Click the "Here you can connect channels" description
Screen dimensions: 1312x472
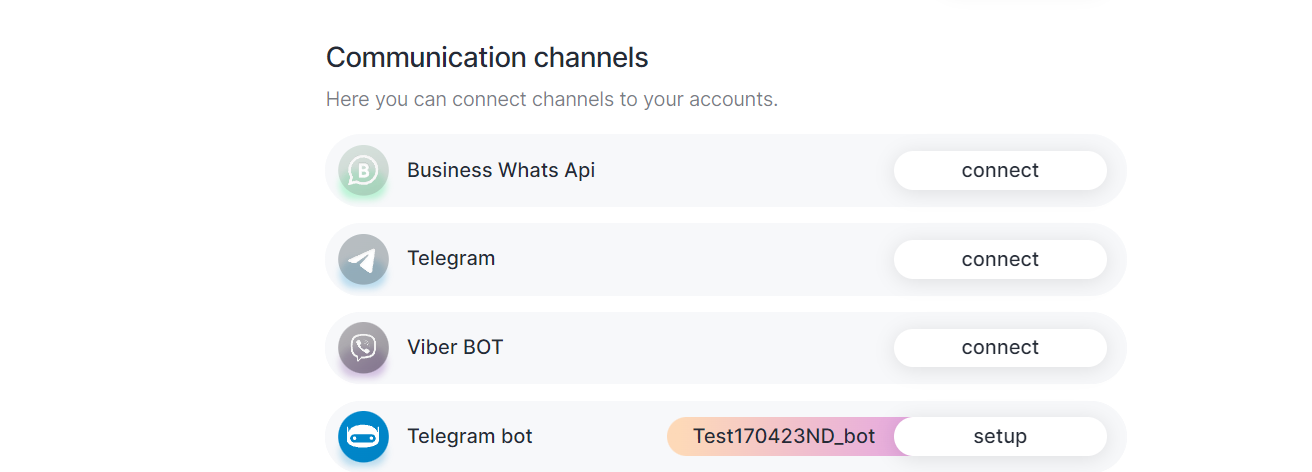point(551,100)
